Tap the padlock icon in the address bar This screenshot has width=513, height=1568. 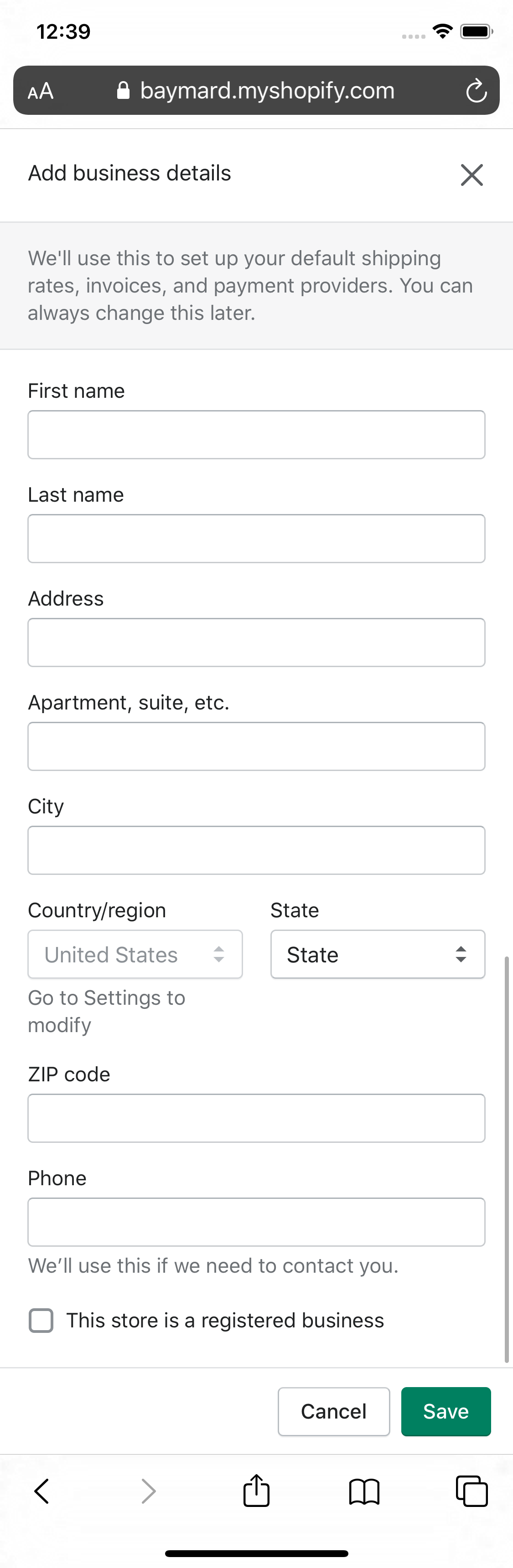pos(123,89)
